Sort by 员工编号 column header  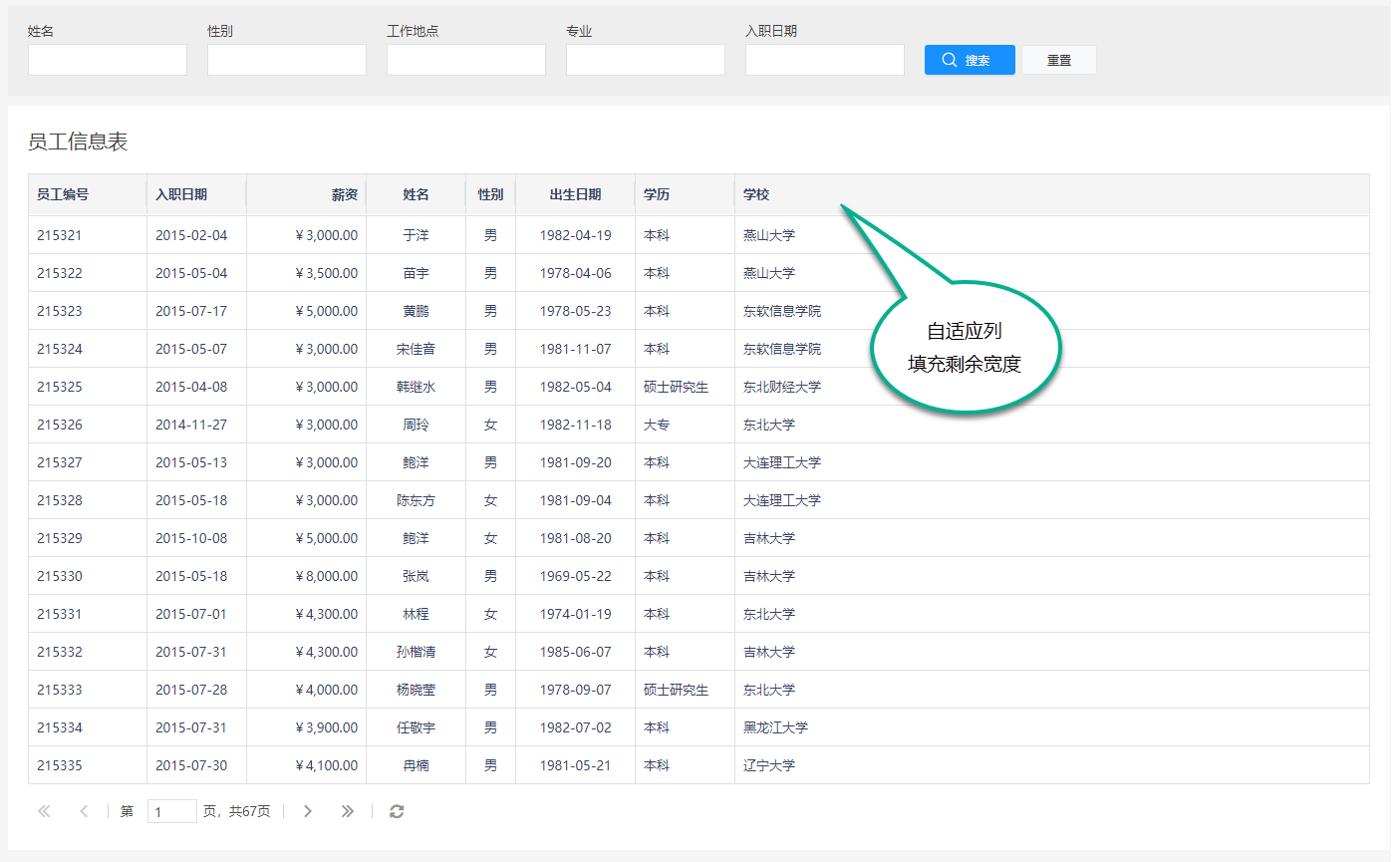[x=88, y=194]
